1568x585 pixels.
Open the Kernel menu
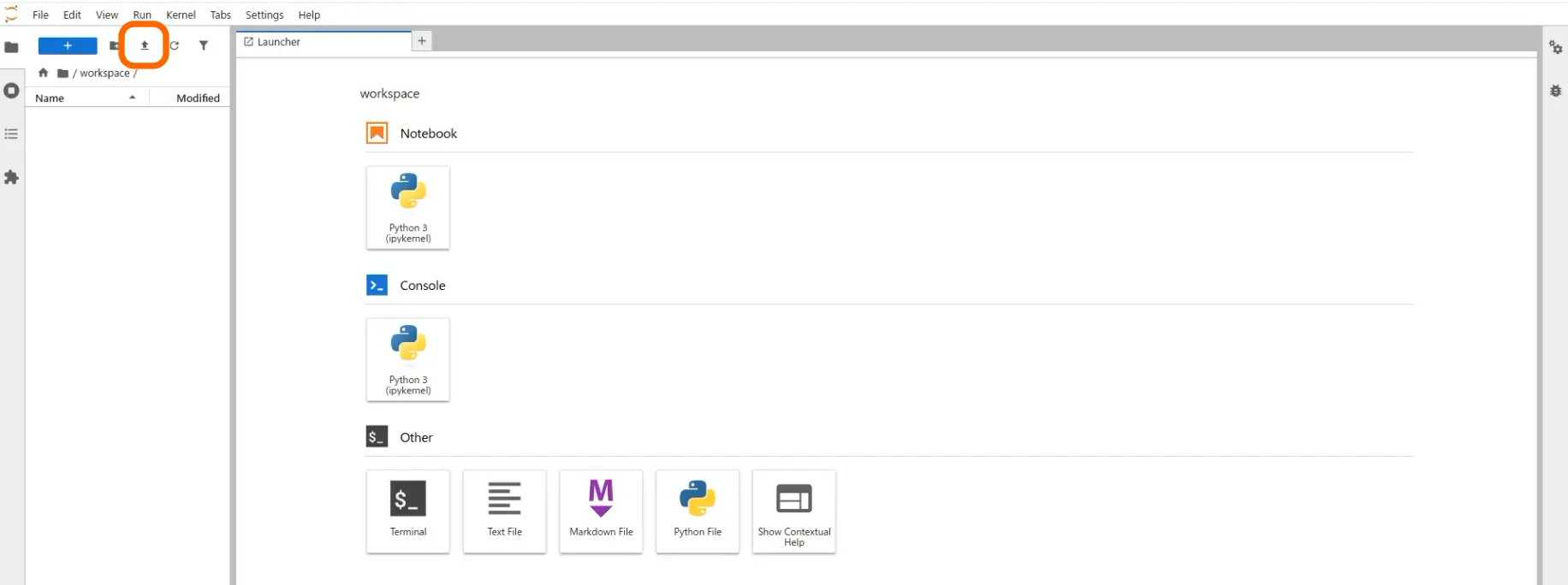(181, 15)
